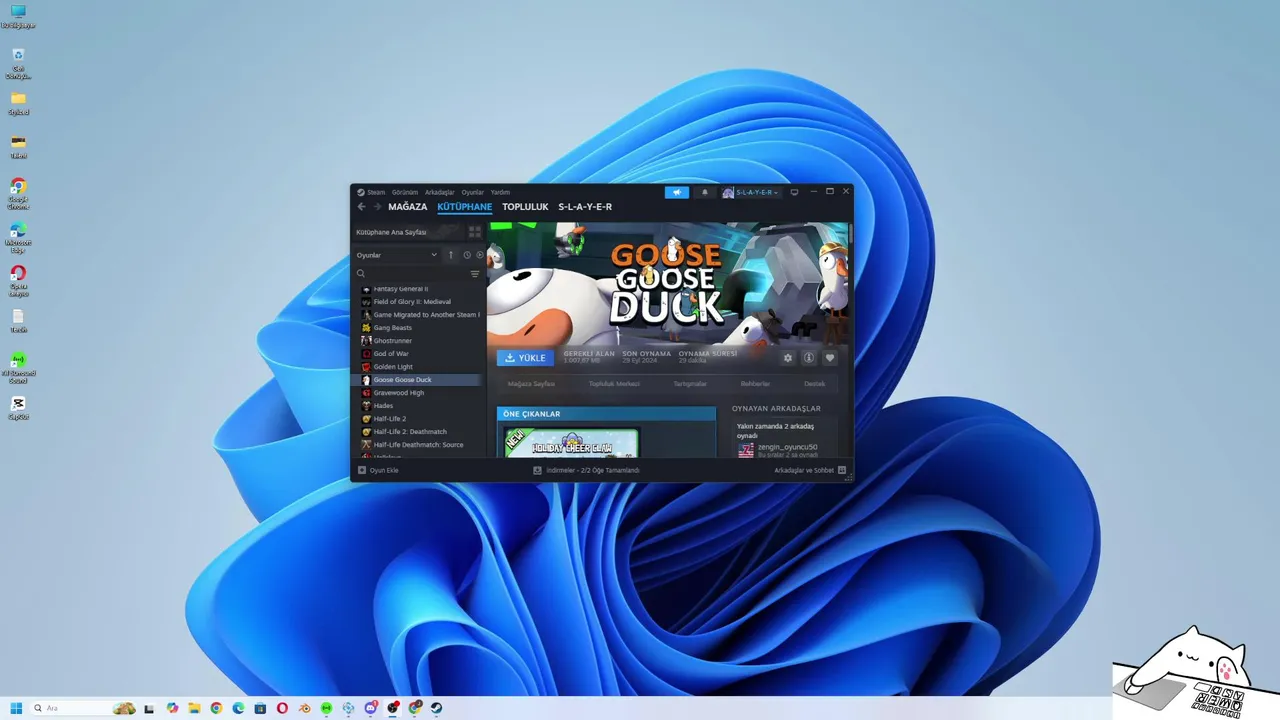Open Kütüphane Ana Sayfası
1280x720 pixels.
click(392, 232)
